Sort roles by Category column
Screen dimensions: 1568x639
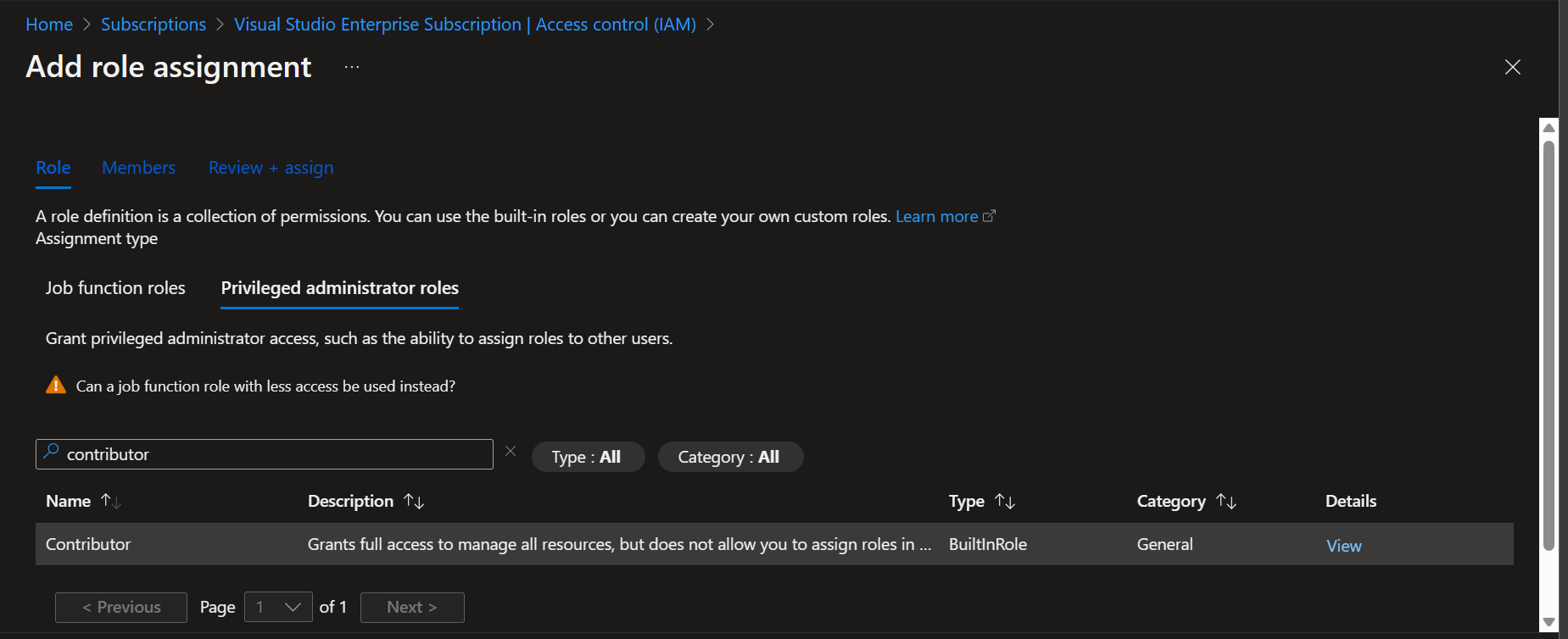click(1226, 501)
